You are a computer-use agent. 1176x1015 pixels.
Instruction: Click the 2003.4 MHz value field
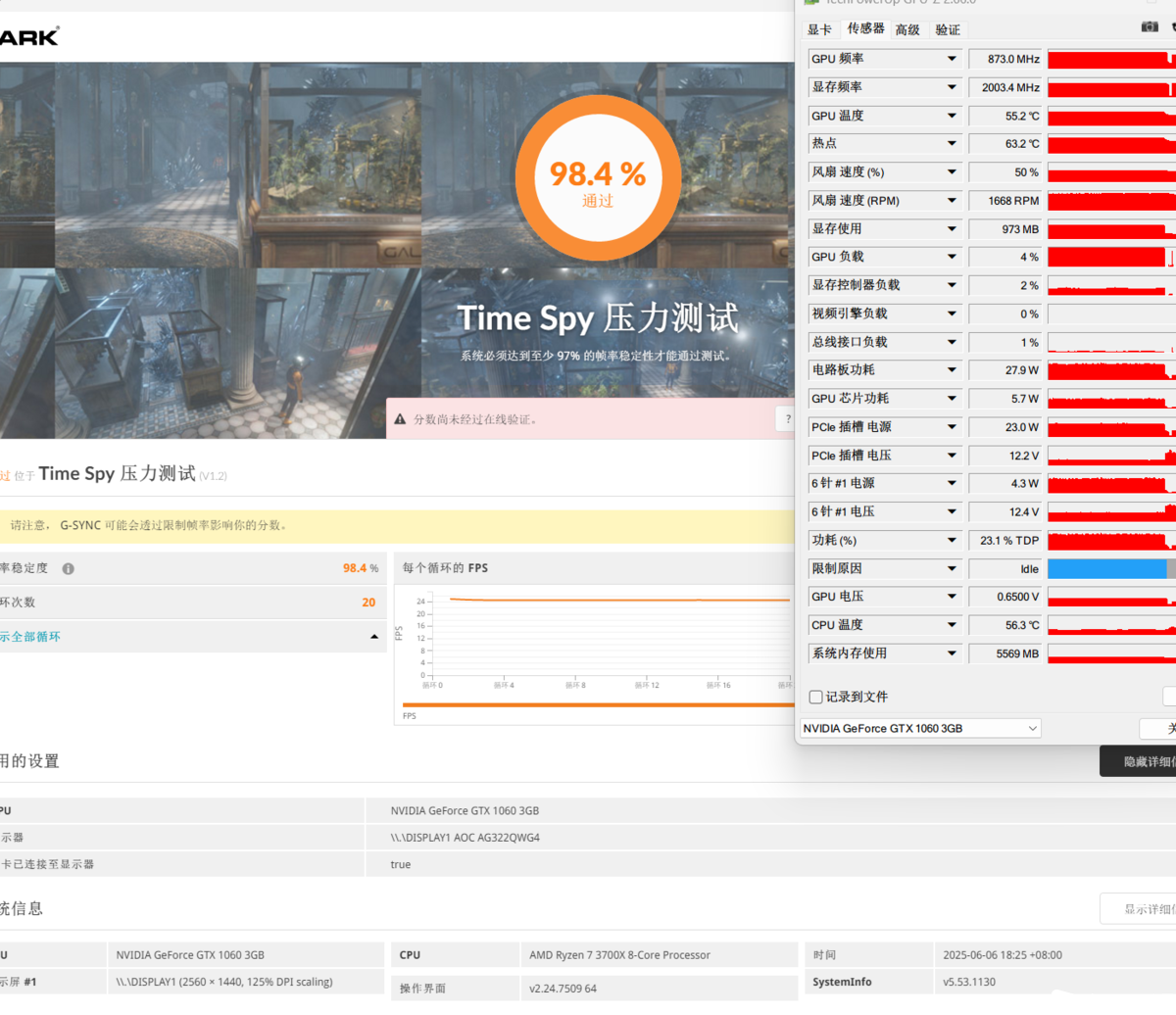[x=1005, y=87]
